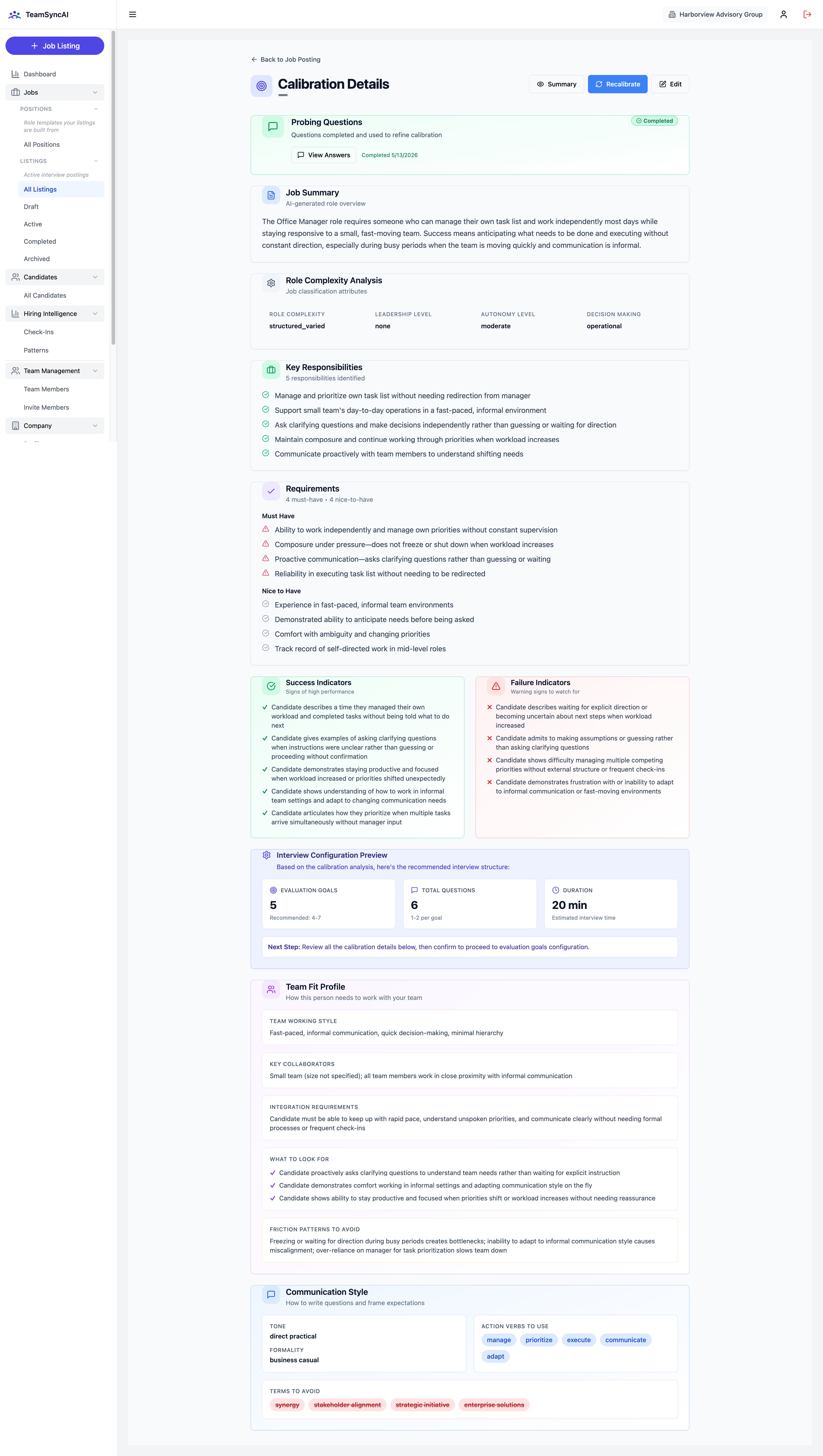Click the Team Fit Profile people icon
The width and height of the screenshot is (823, 1456).
271,990
